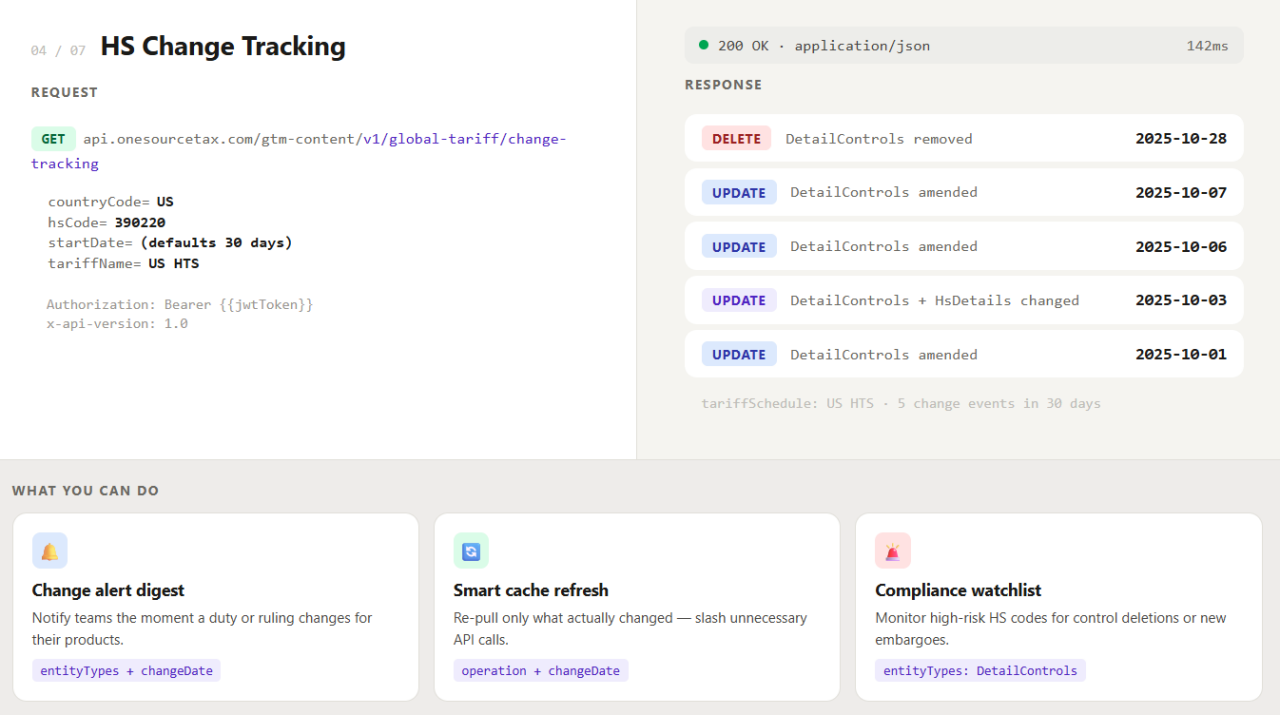Open the change-tracking API endpoint URL
Screen dimensions: 1280x715
pyautogui.click(x=298, y=151)
